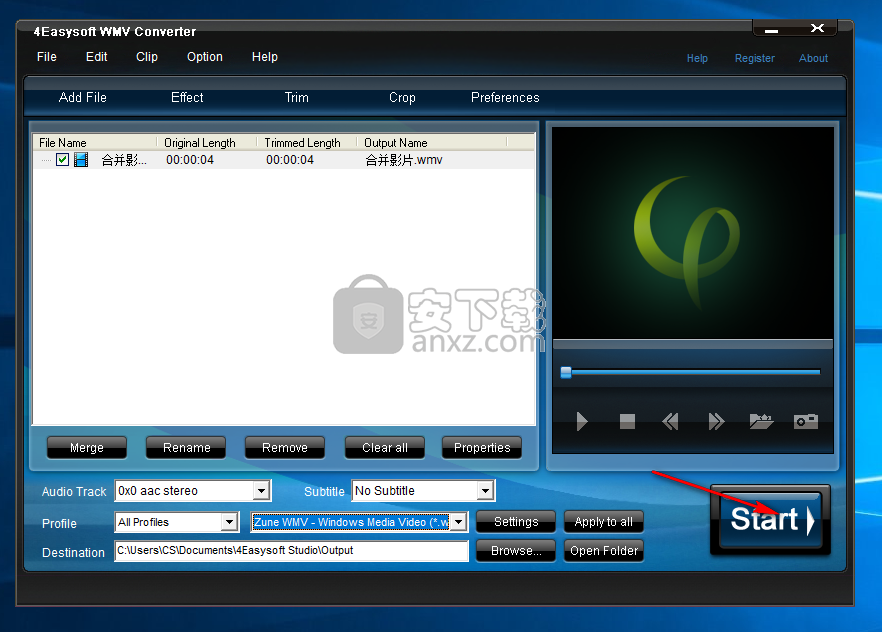Click the preview seek slider handle
This screenshot has height=632, width=882.
pos(566,372)
